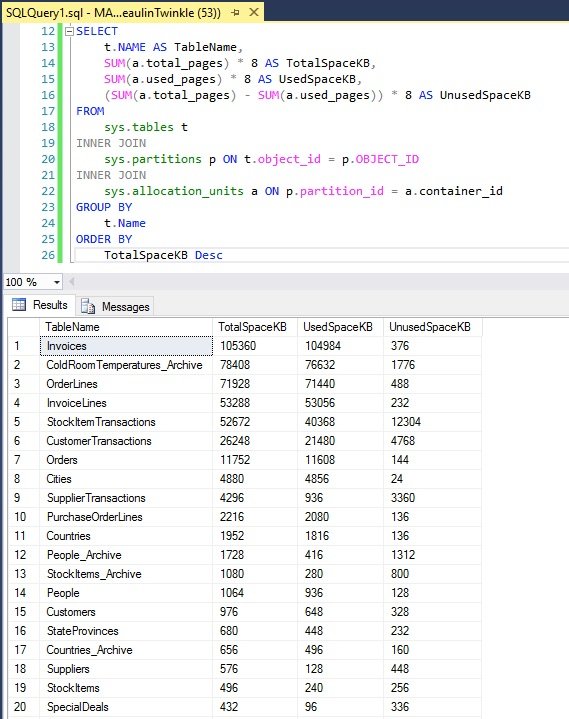Switch to the Messages tab
The width and height of the screenshot is (569, 719).
tap(115, 306)
